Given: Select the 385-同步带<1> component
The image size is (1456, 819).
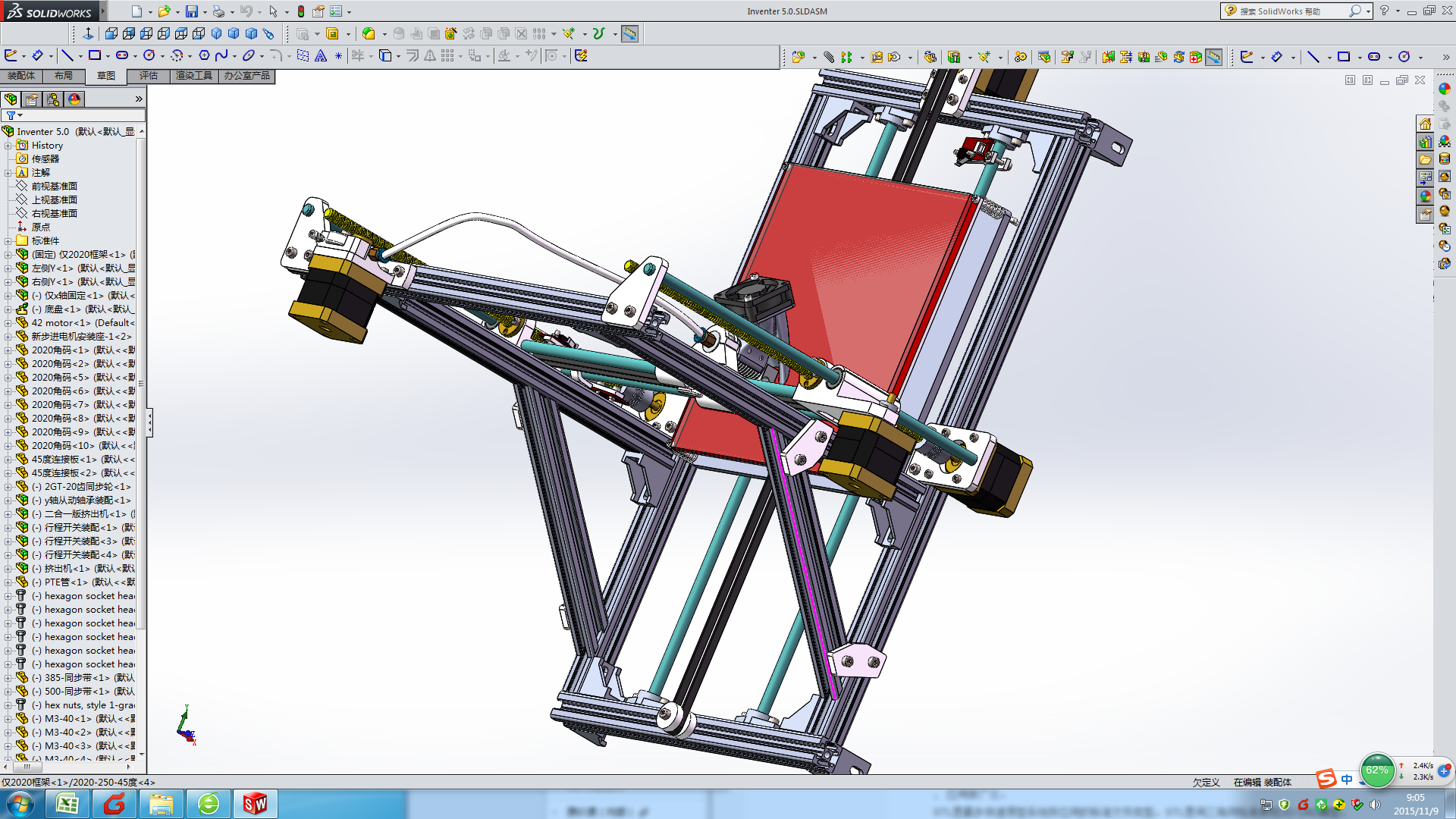Looking at the screenshot, I should click(83, 678).
